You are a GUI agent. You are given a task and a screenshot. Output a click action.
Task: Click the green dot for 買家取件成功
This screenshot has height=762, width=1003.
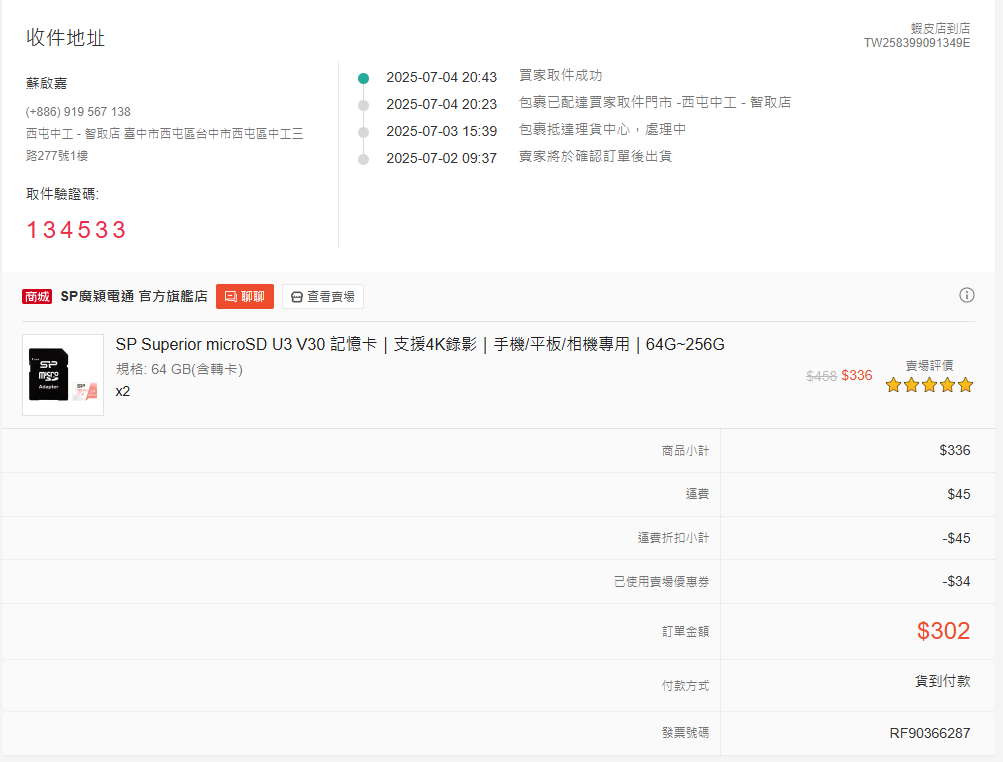363,77
